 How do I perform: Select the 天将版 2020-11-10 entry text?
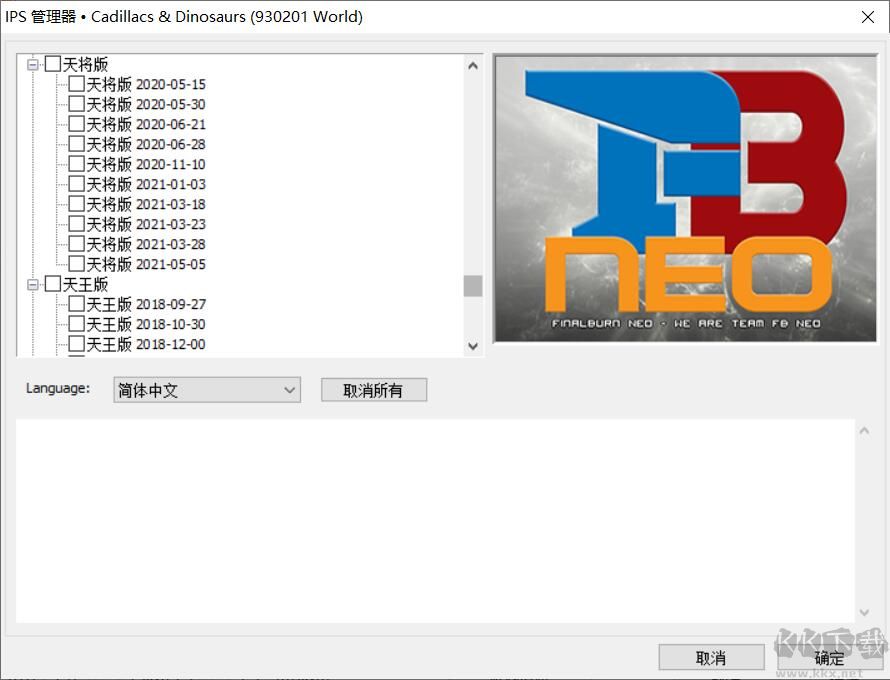[x=146, y=164]
